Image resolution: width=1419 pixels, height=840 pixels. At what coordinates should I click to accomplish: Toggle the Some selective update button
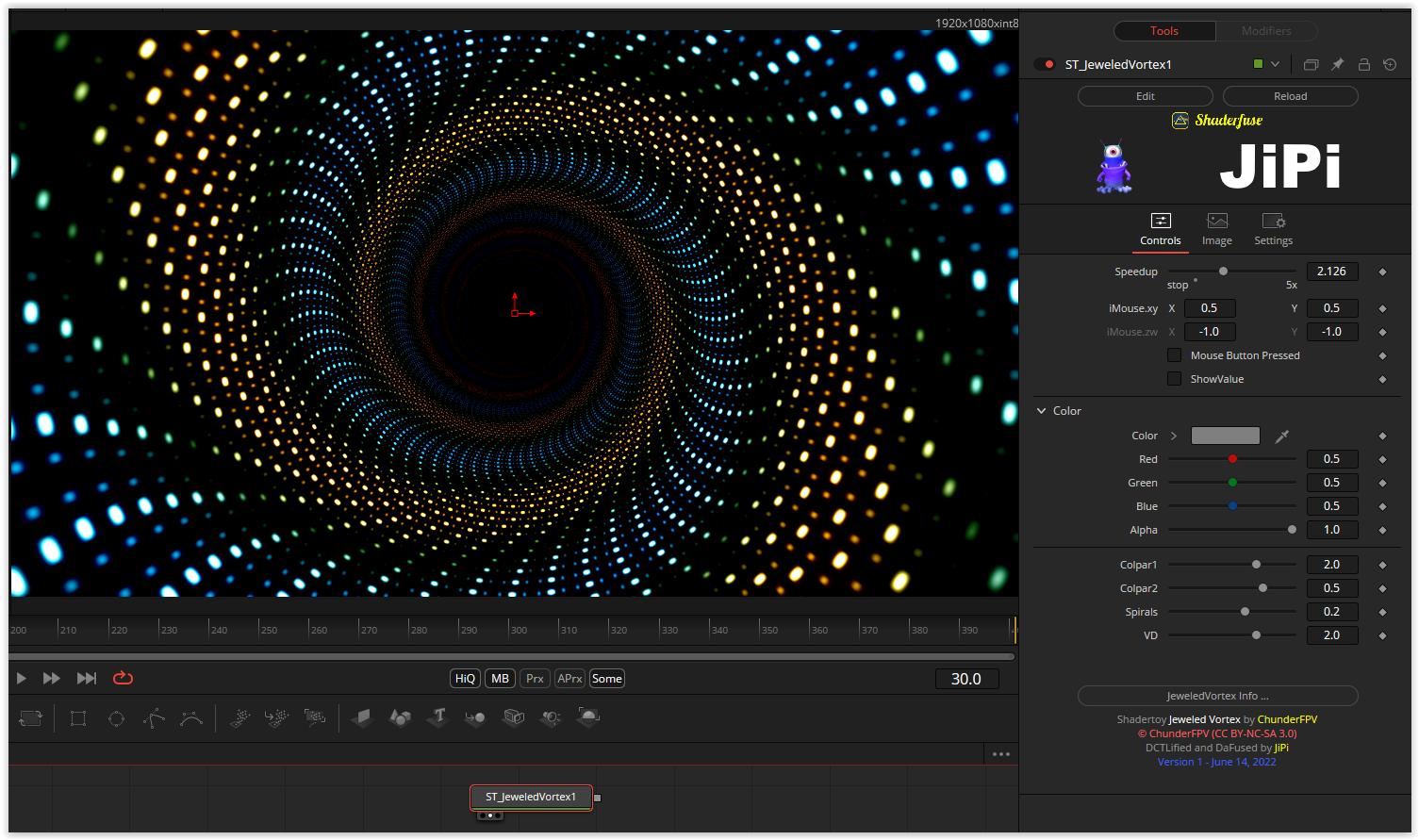[607, 679]
